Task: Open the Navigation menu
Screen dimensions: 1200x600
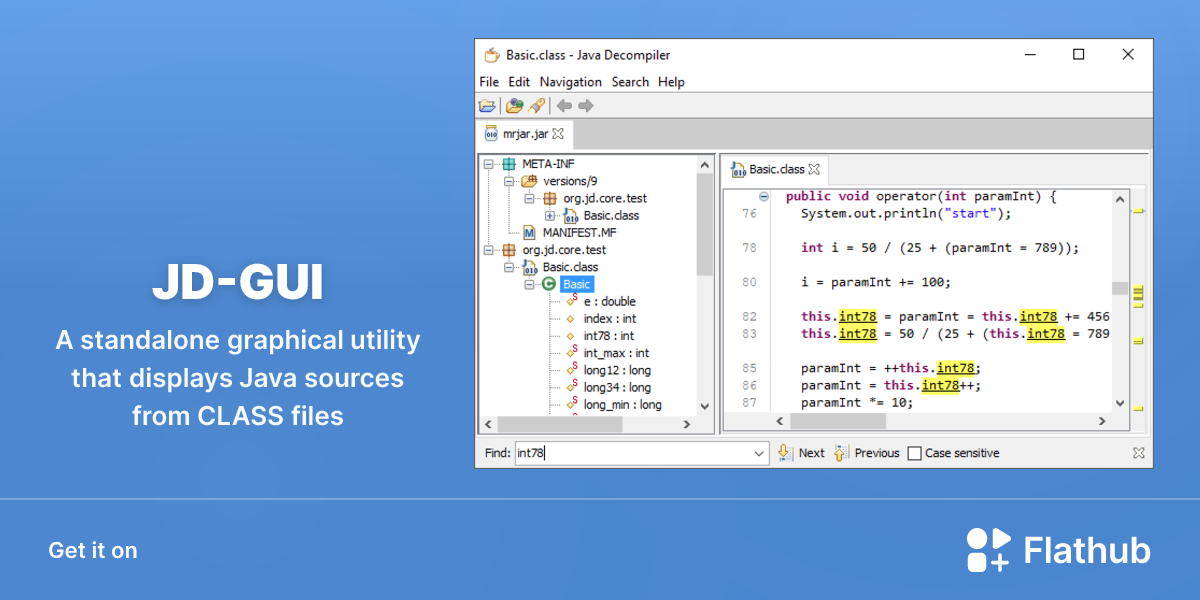Action: point(571,82)
